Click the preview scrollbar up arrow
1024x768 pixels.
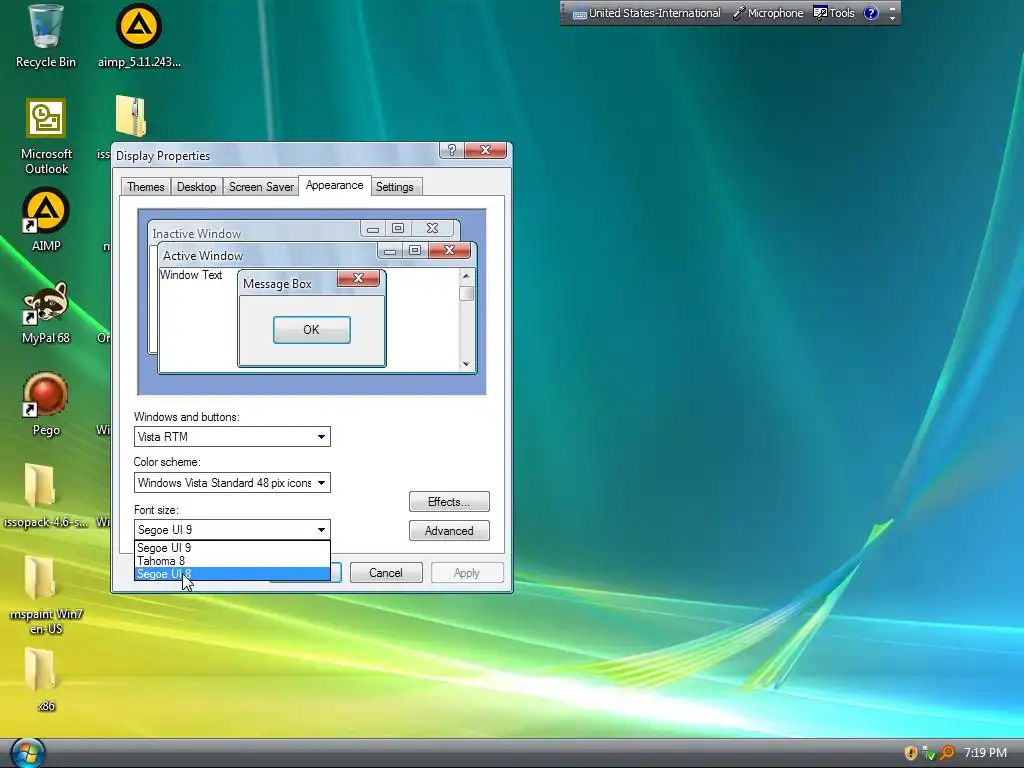tap(466, 276)
